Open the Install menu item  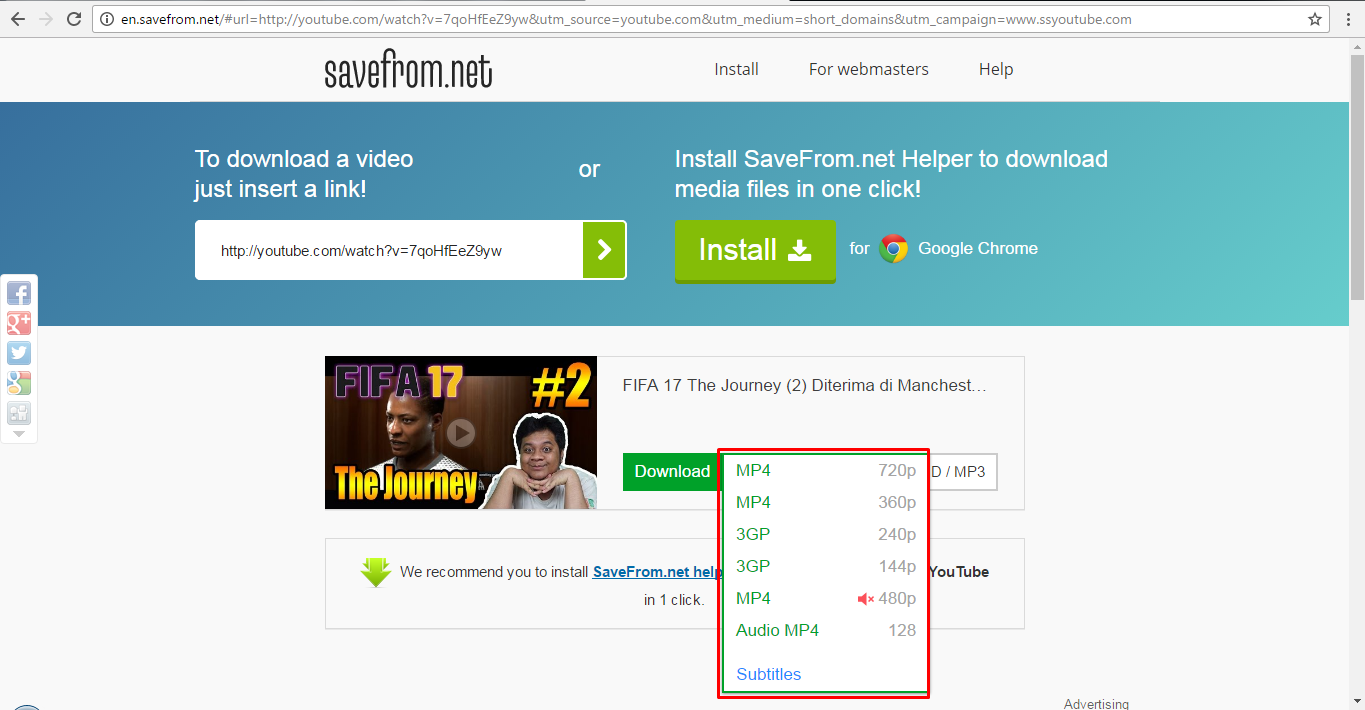(736, 69)
